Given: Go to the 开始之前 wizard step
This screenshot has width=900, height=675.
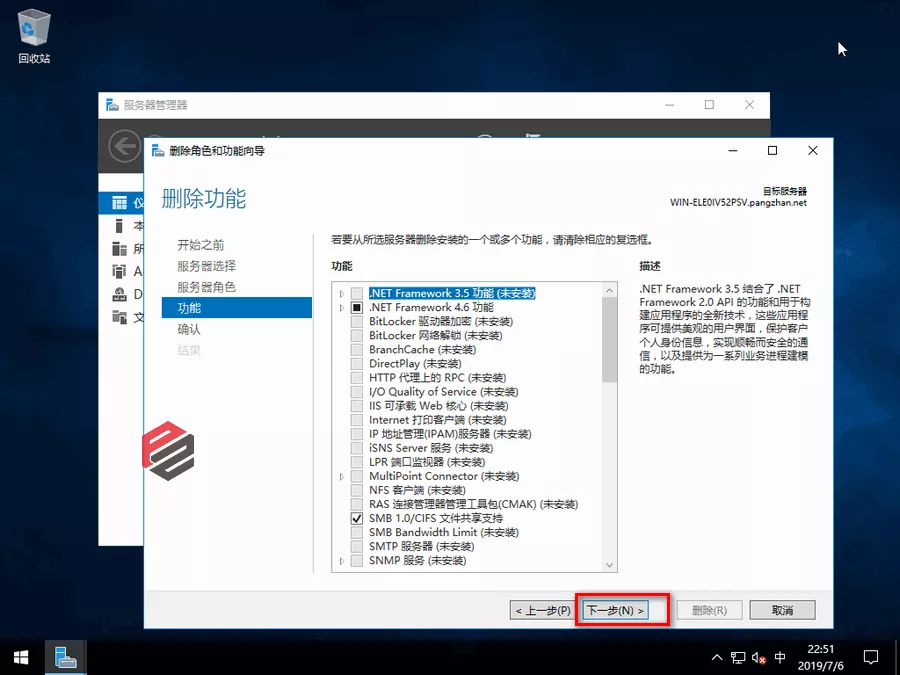Looking at the screenshot, I should click(x=200, y=245).
